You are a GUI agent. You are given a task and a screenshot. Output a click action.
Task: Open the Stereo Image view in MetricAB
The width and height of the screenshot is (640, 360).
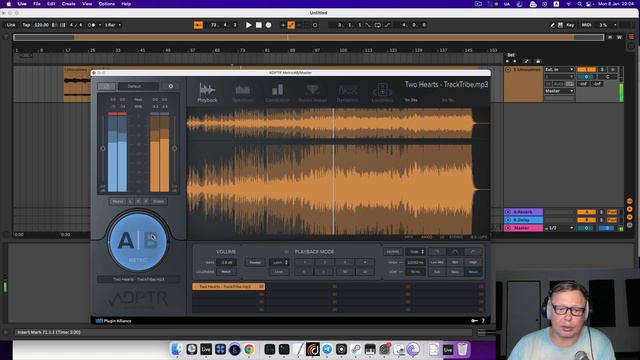tap(313, 93)
